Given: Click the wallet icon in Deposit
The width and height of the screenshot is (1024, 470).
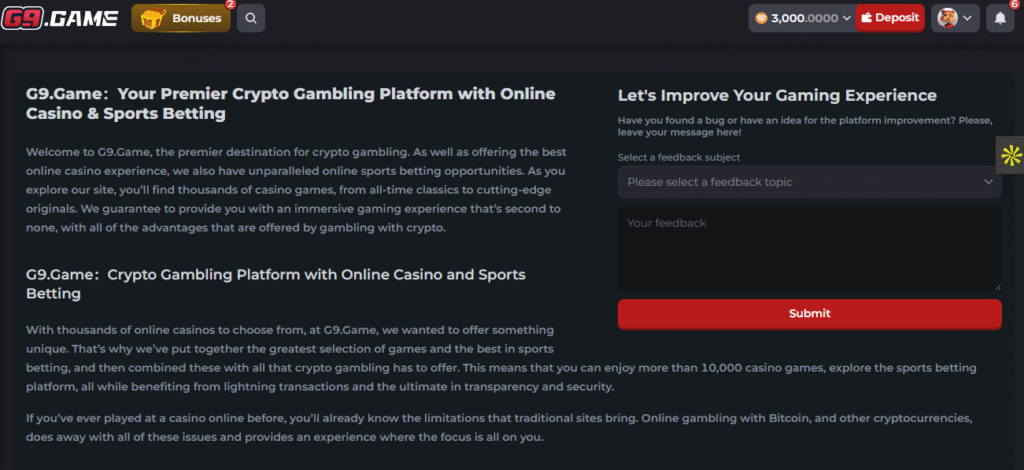Looking at the screenshot, I should [867, 18].
